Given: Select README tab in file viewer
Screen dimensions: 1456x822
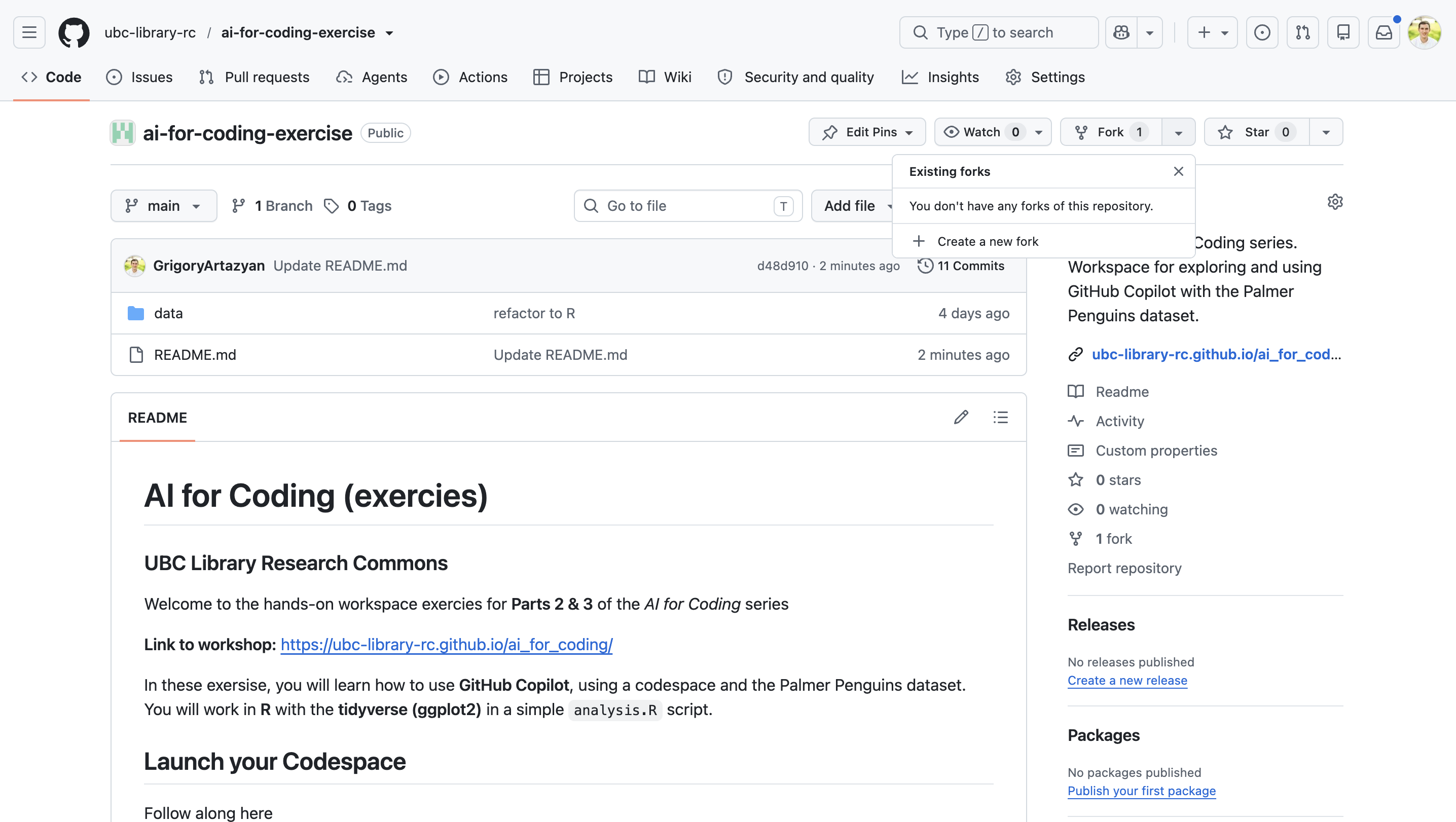Looking at the screenshot, I should (x=157, y=417).
